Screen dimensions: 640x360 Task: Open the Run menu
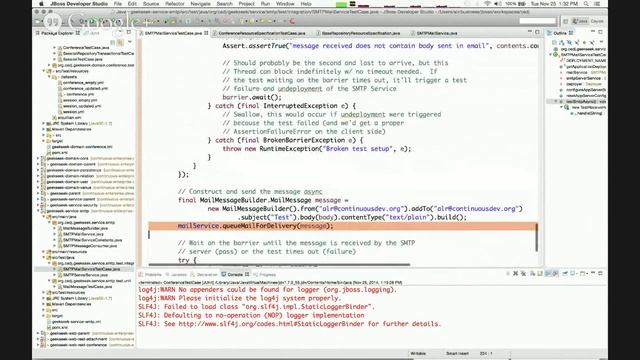pyautogui.click(x=265, y=4)
